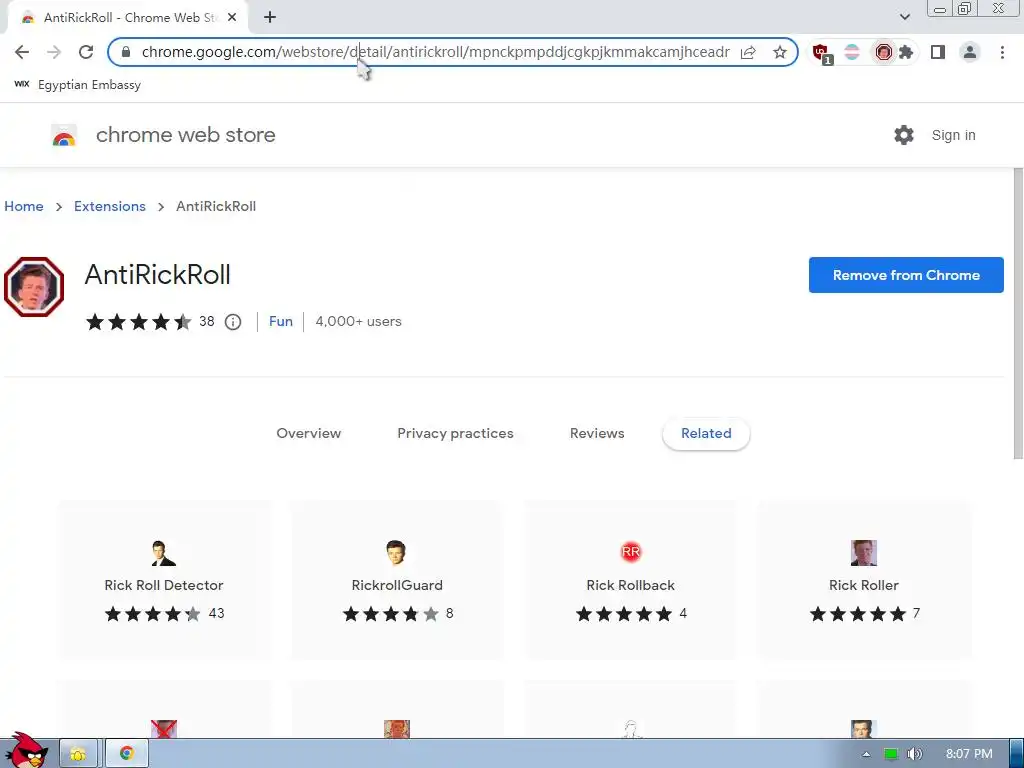Click the AntiRickRoll extension logo image
The width and height of the screenshot is (1024, 768).
[34, 287]
